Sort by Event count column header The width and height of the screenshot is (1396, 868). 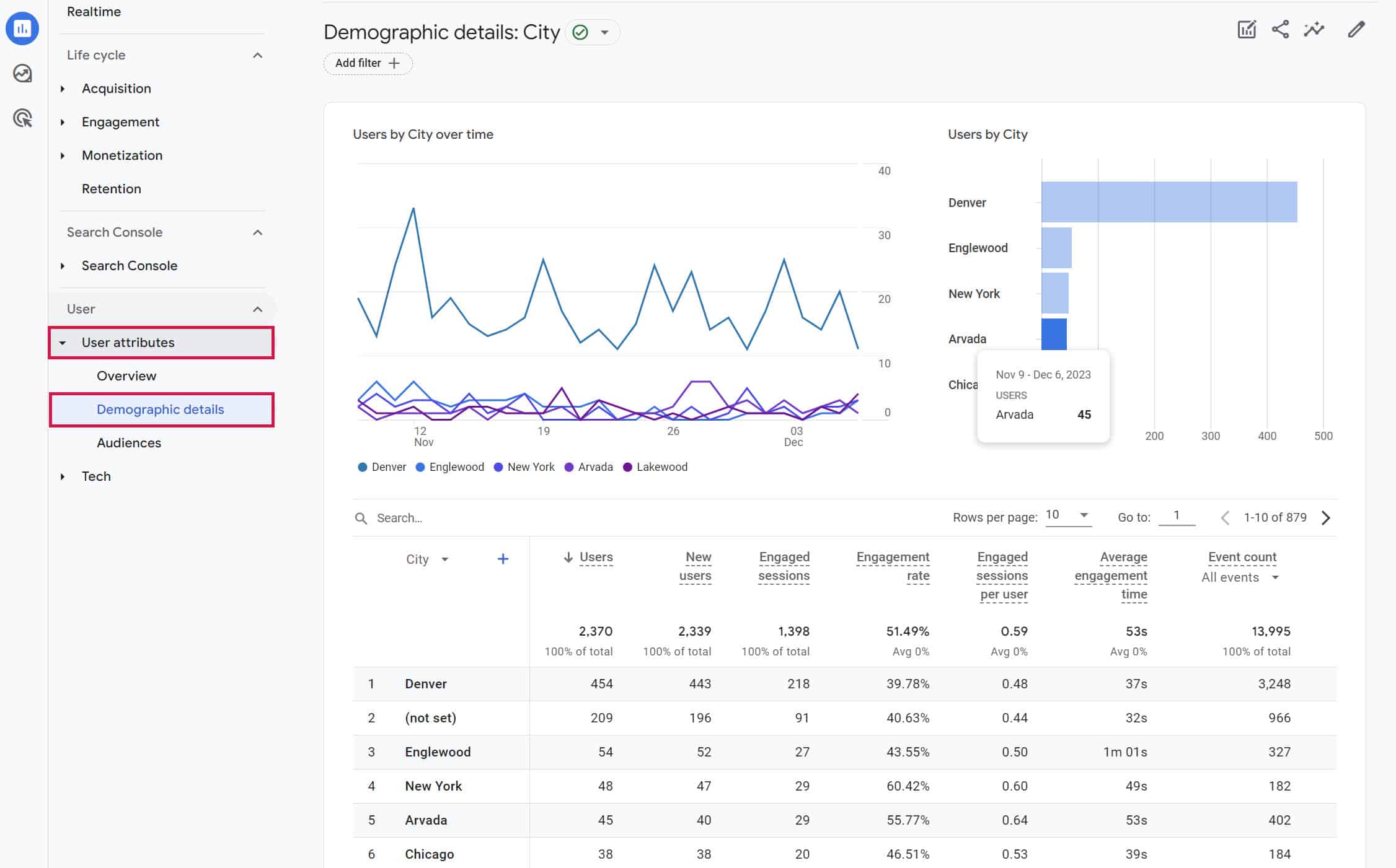point(1242,557)
